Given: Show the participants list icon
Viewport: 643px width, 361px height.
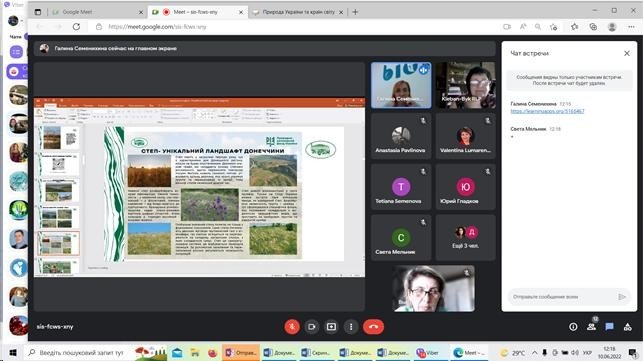Looking at the screenshot, I should click(591, 327).
